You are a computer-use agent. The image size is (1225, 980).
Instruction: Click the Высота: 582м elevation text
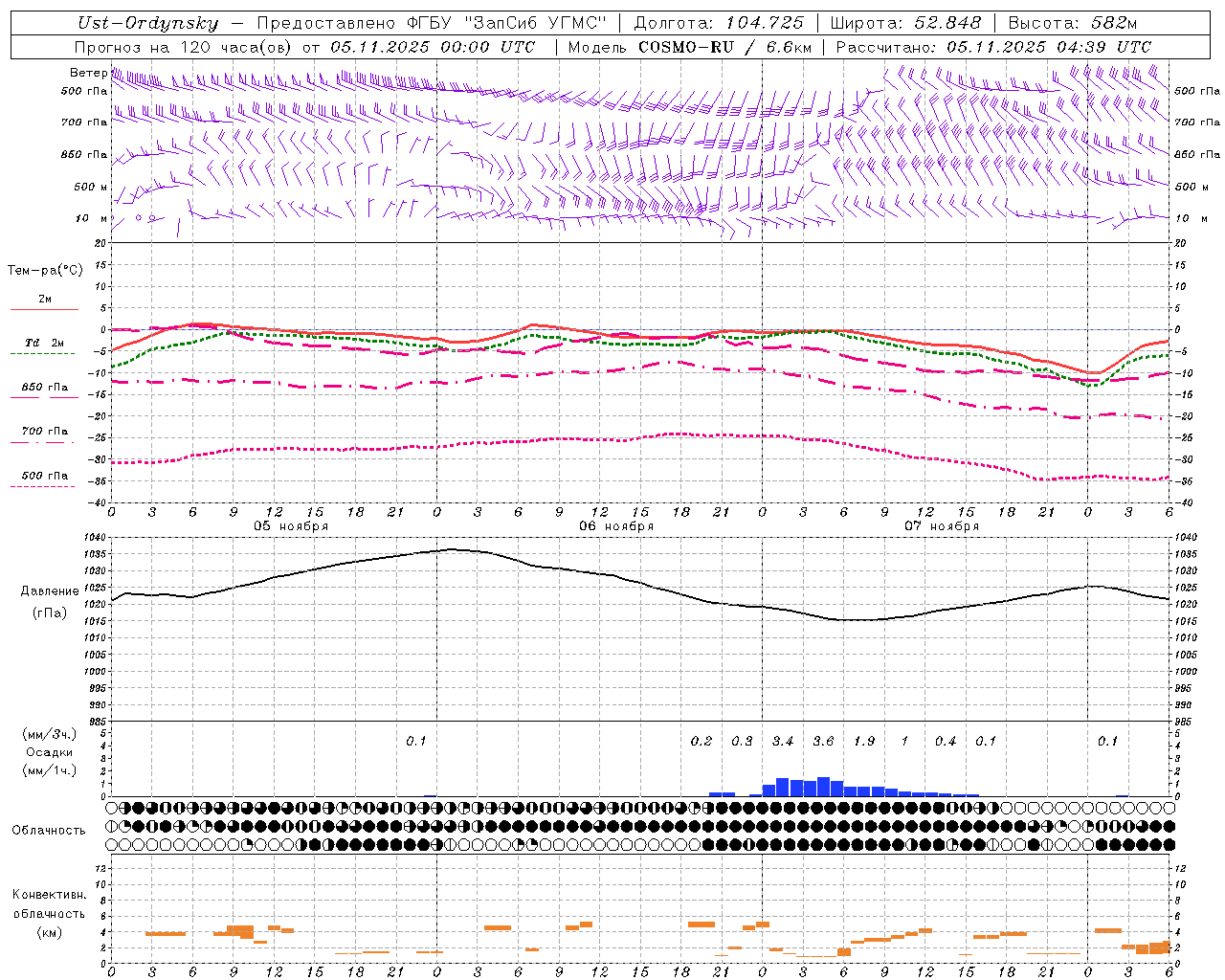point(1073,23)
